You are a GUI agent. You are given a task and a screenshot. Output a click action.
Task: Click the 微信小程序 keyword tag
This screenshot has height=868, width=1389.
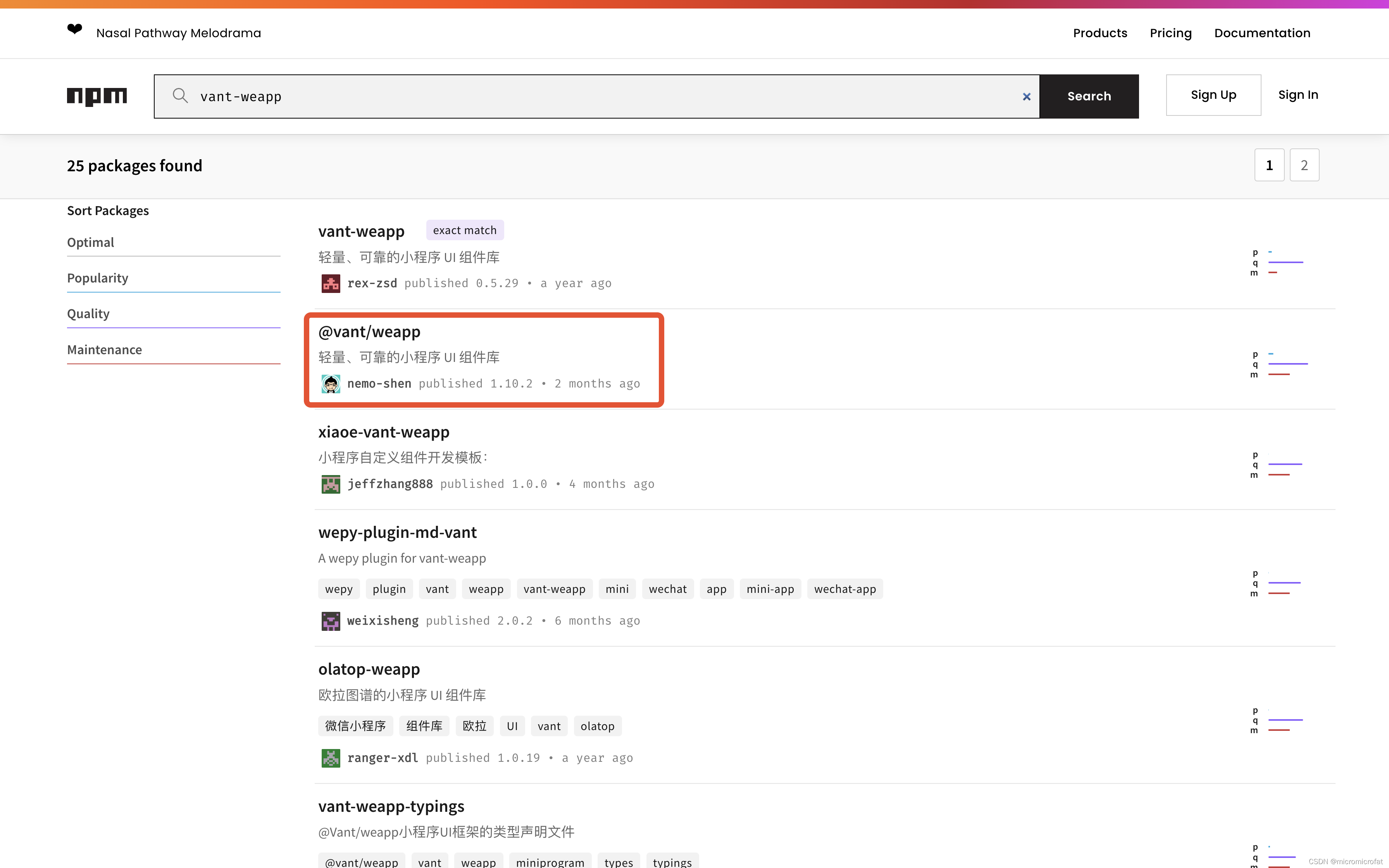pos(355,726)
